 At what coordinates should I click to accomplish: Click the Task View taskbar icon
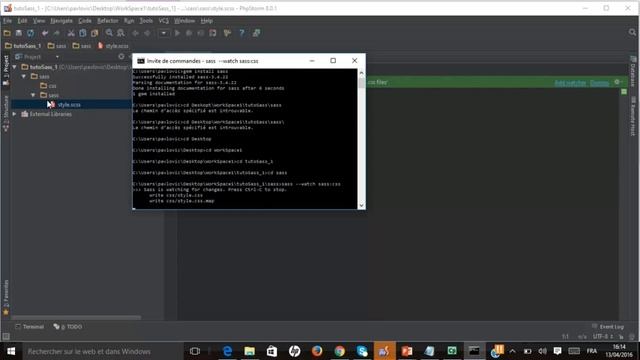click(x=195, y=351)
